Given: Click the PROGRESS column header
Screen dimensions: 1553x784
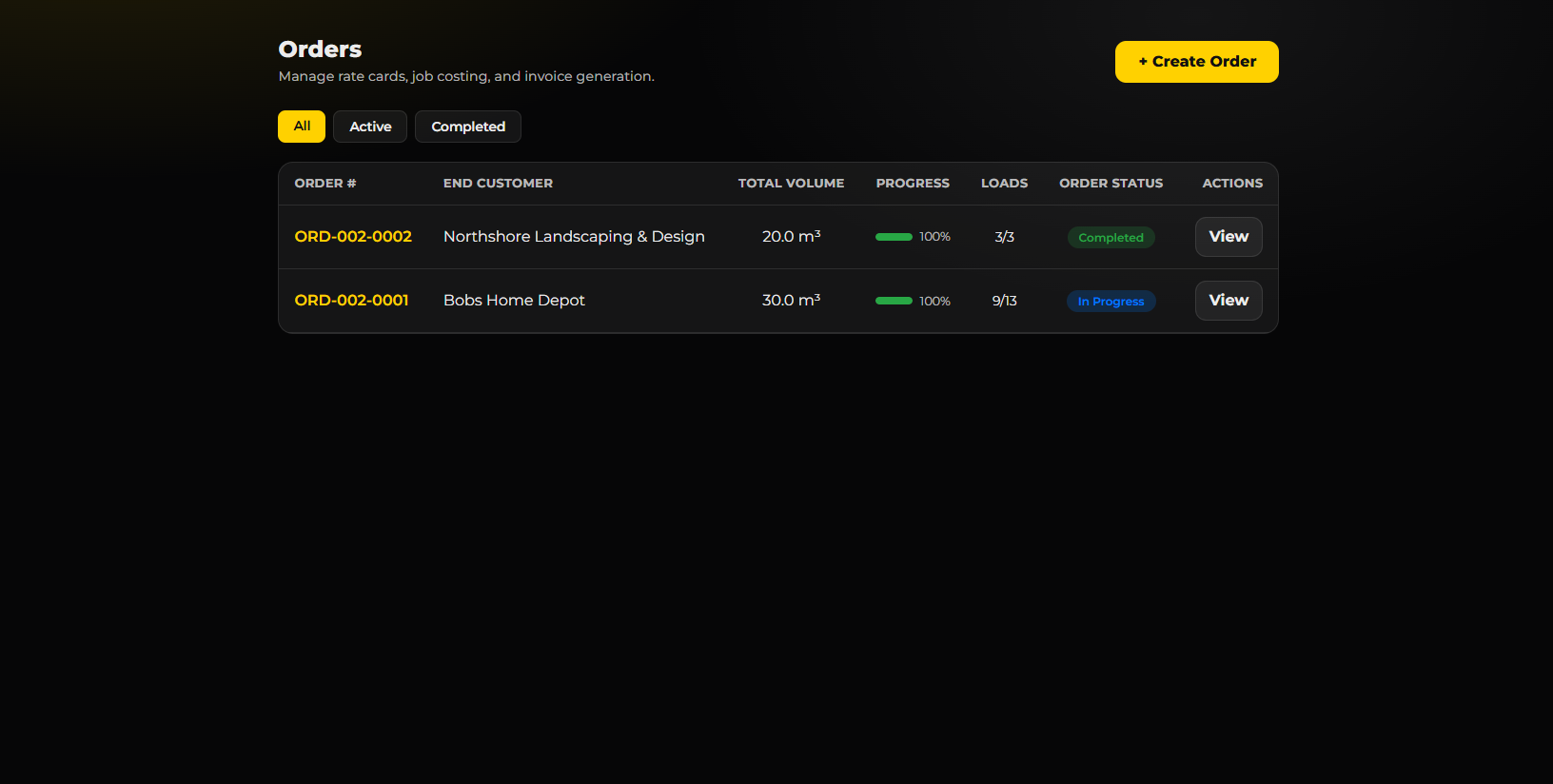Looking at the screenshot, I should (913, 184).
